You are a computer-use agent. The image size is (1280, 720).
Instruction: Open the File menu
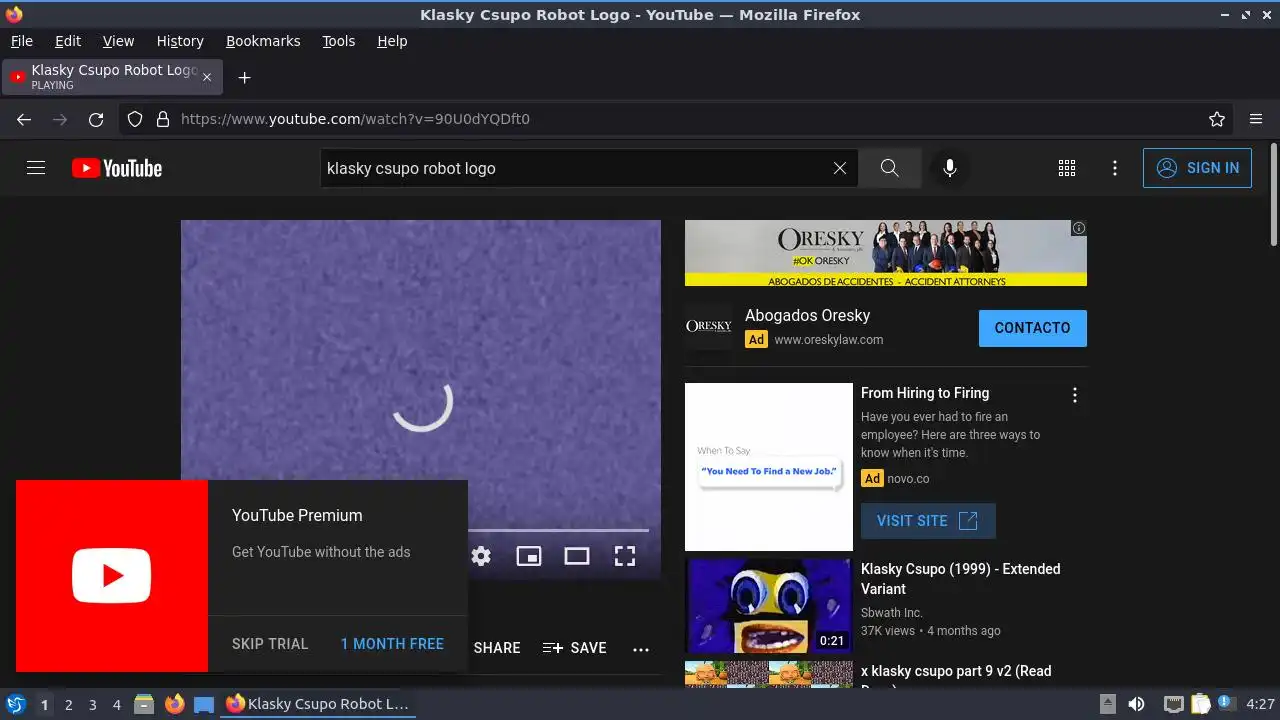(x=21, y=41)
